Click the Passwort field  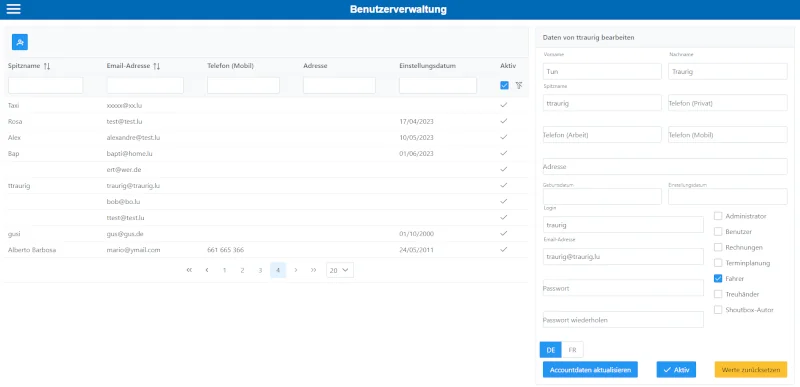623,288
